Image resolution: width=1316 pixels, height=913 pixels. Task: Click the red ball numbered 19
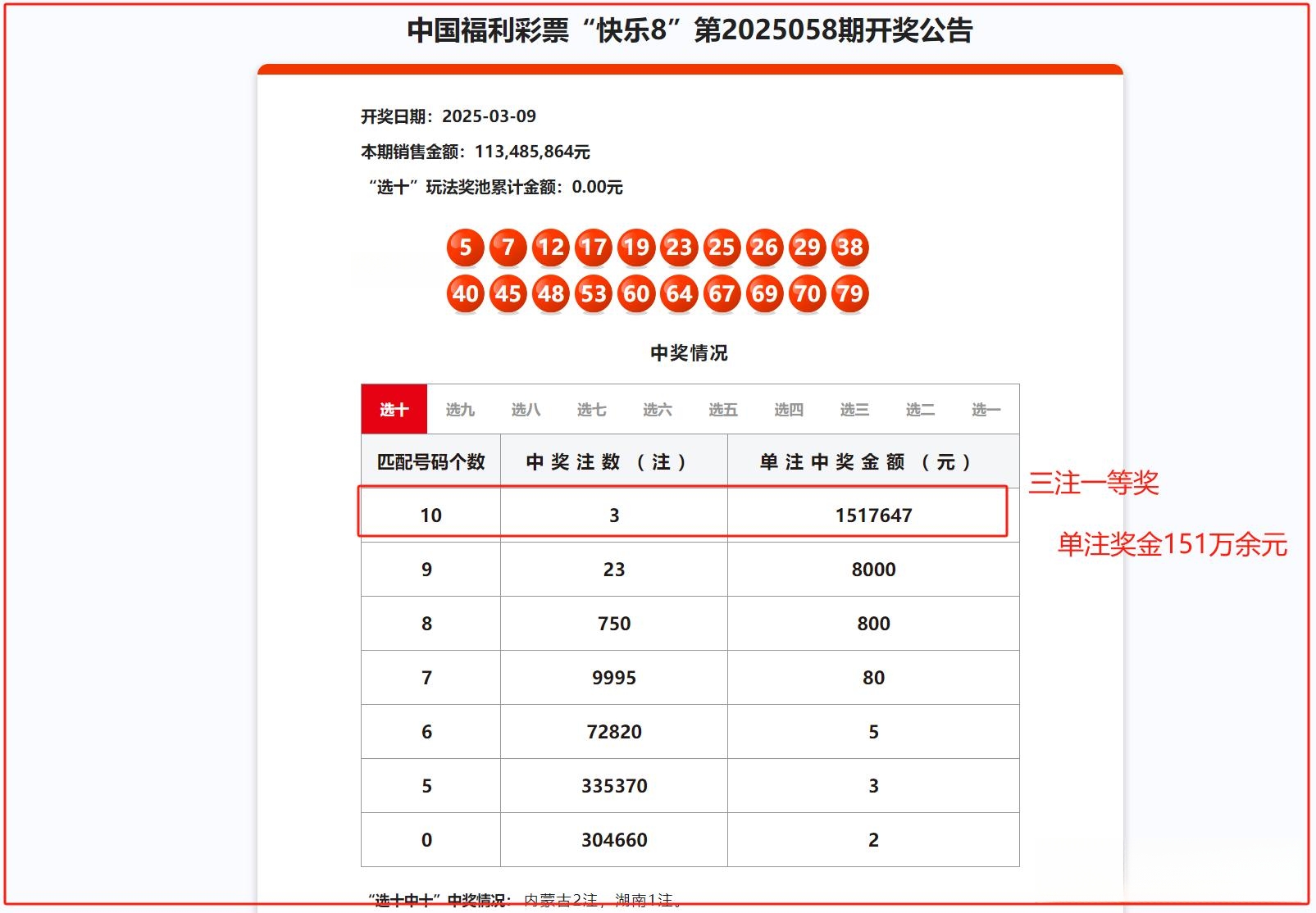(636, 248)
